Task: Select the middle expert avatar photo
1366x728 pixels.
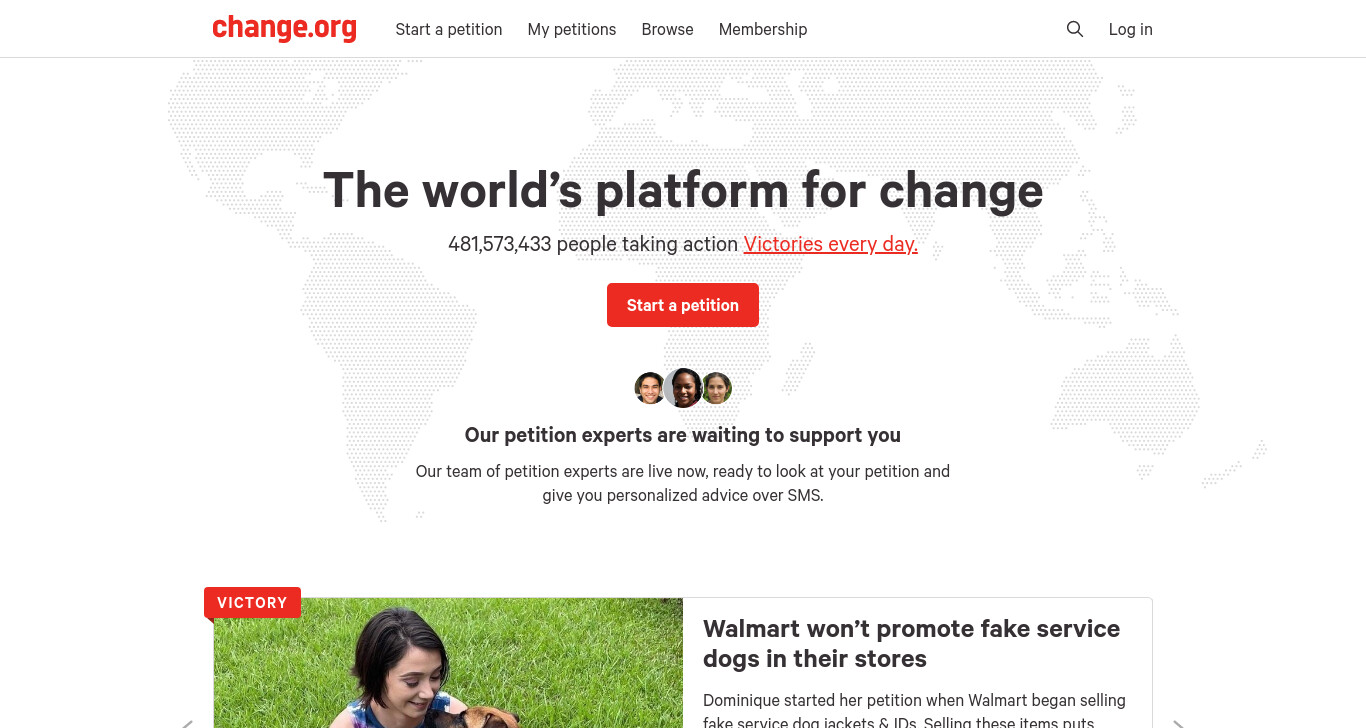Action: click(x=684, y=388)
